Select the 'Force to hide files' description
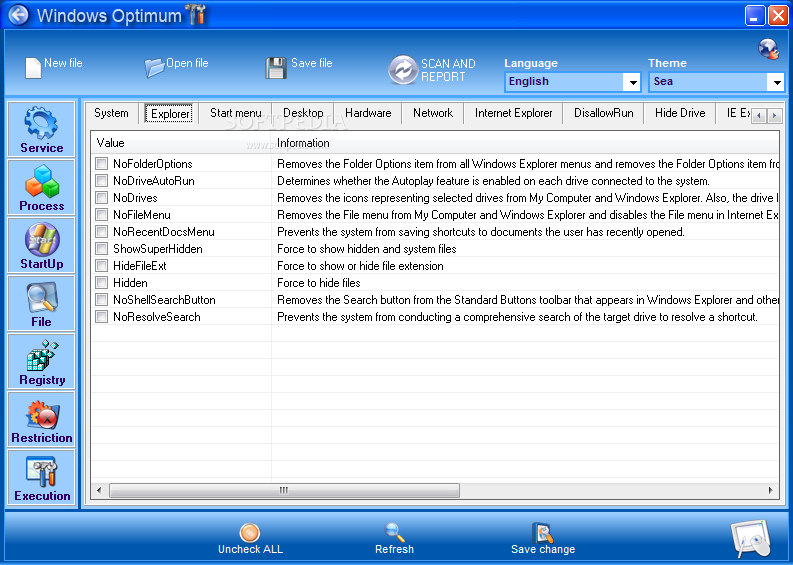 click(319, 283)
